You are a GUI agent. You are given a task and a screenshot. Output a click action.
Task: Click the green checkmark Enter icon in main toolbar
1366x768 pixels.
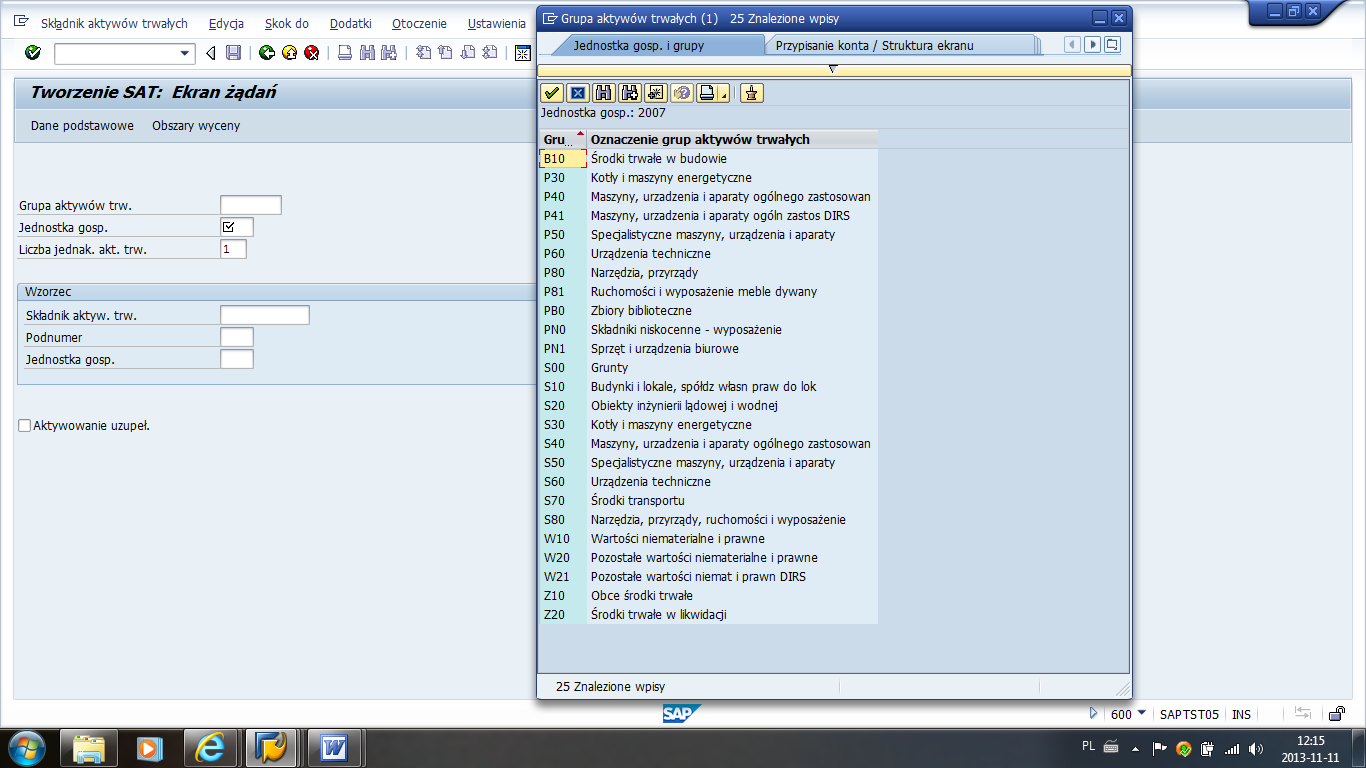32,53
